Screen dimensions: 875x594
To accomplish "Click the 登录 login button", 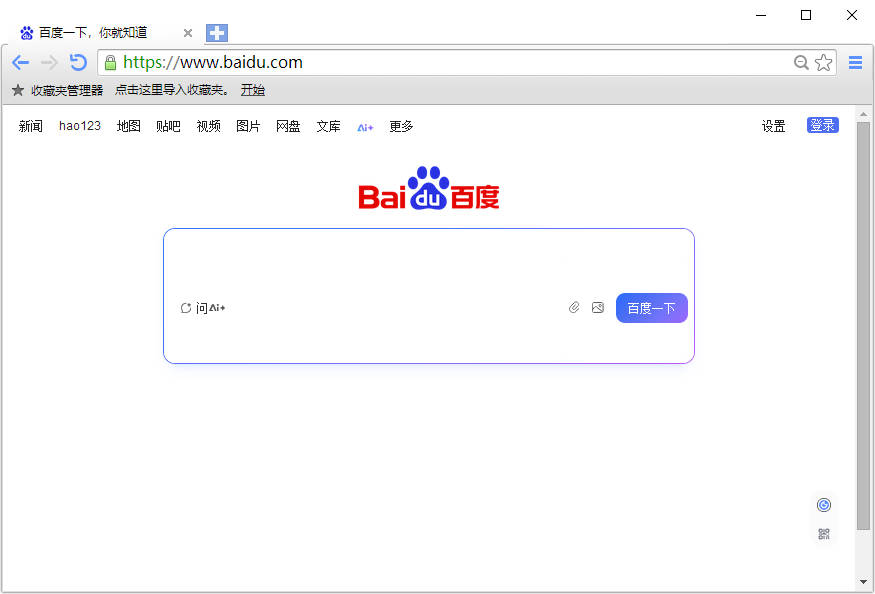I will [823, 125].
